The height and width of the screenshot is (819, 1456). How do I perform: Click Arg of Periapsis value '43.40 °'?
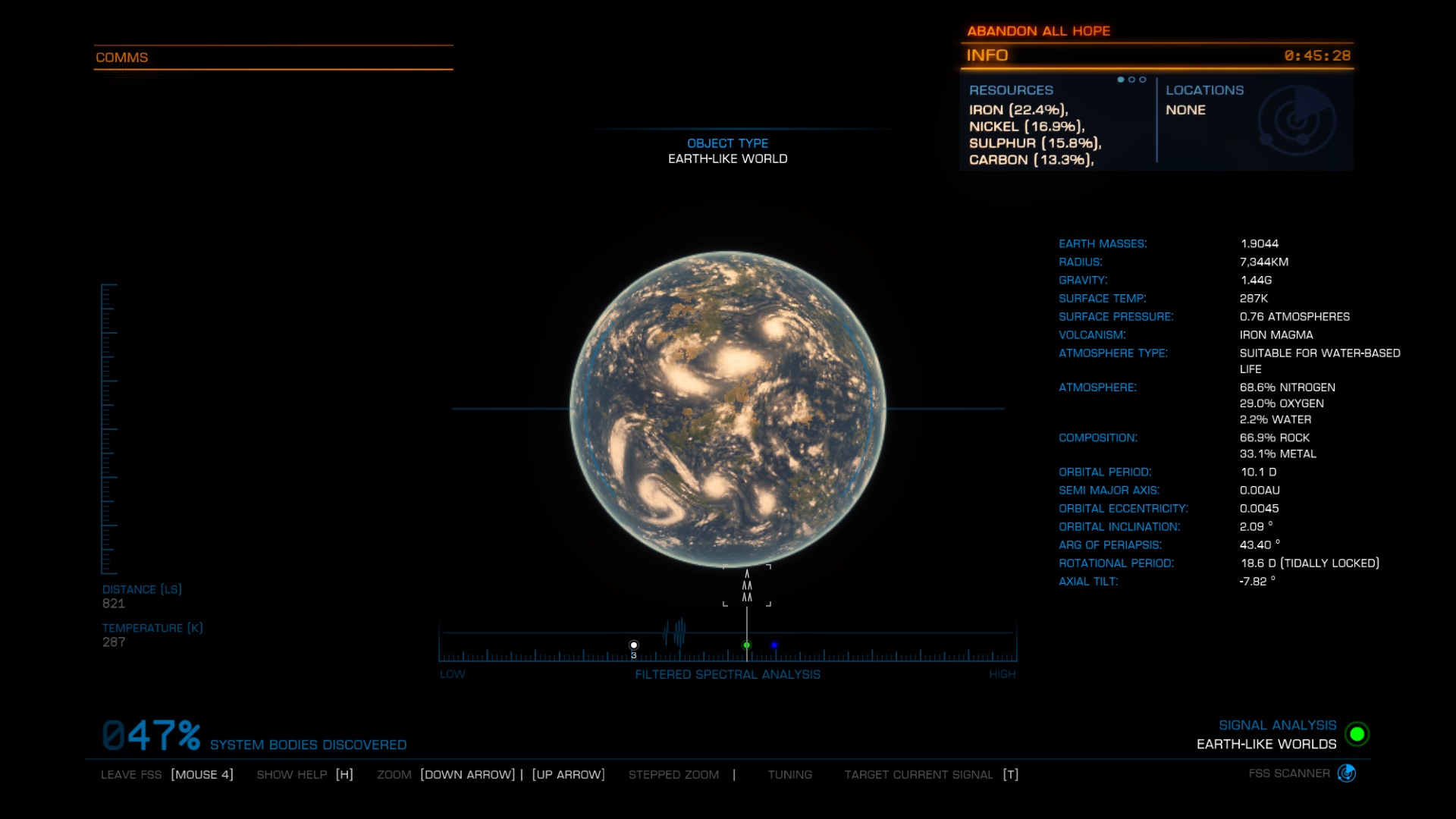pos(1260,544)
